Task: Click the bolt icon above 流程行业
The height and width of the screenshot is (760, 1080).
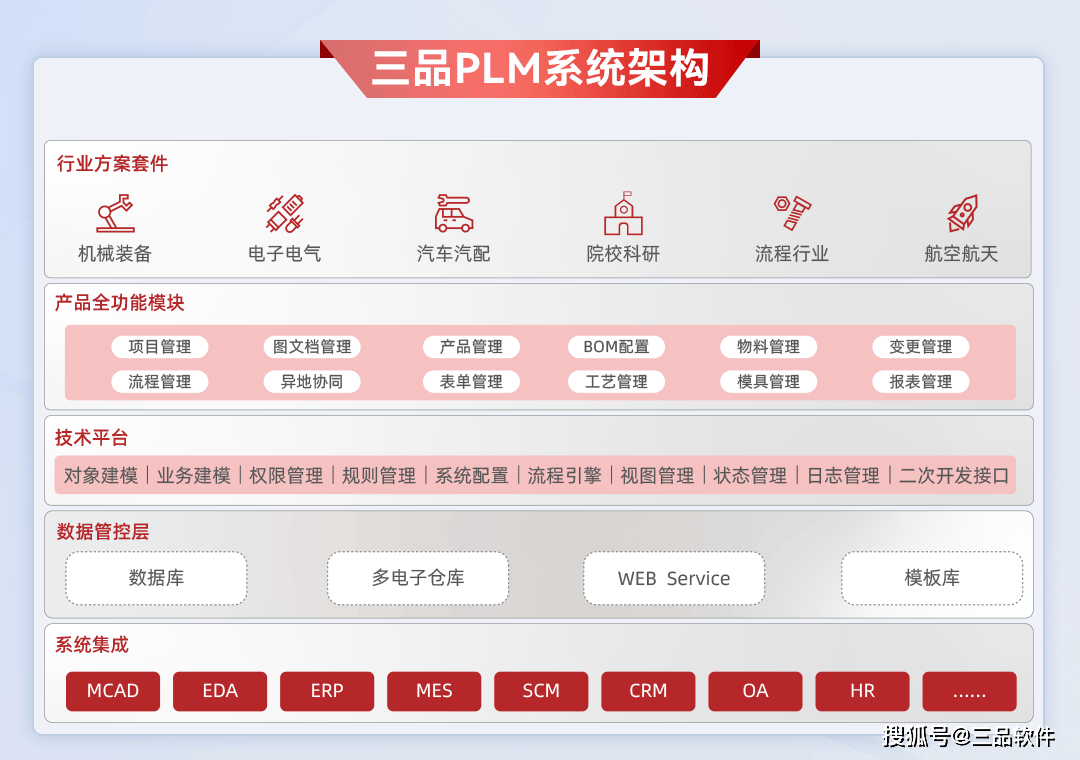Action: pos(792,213)
